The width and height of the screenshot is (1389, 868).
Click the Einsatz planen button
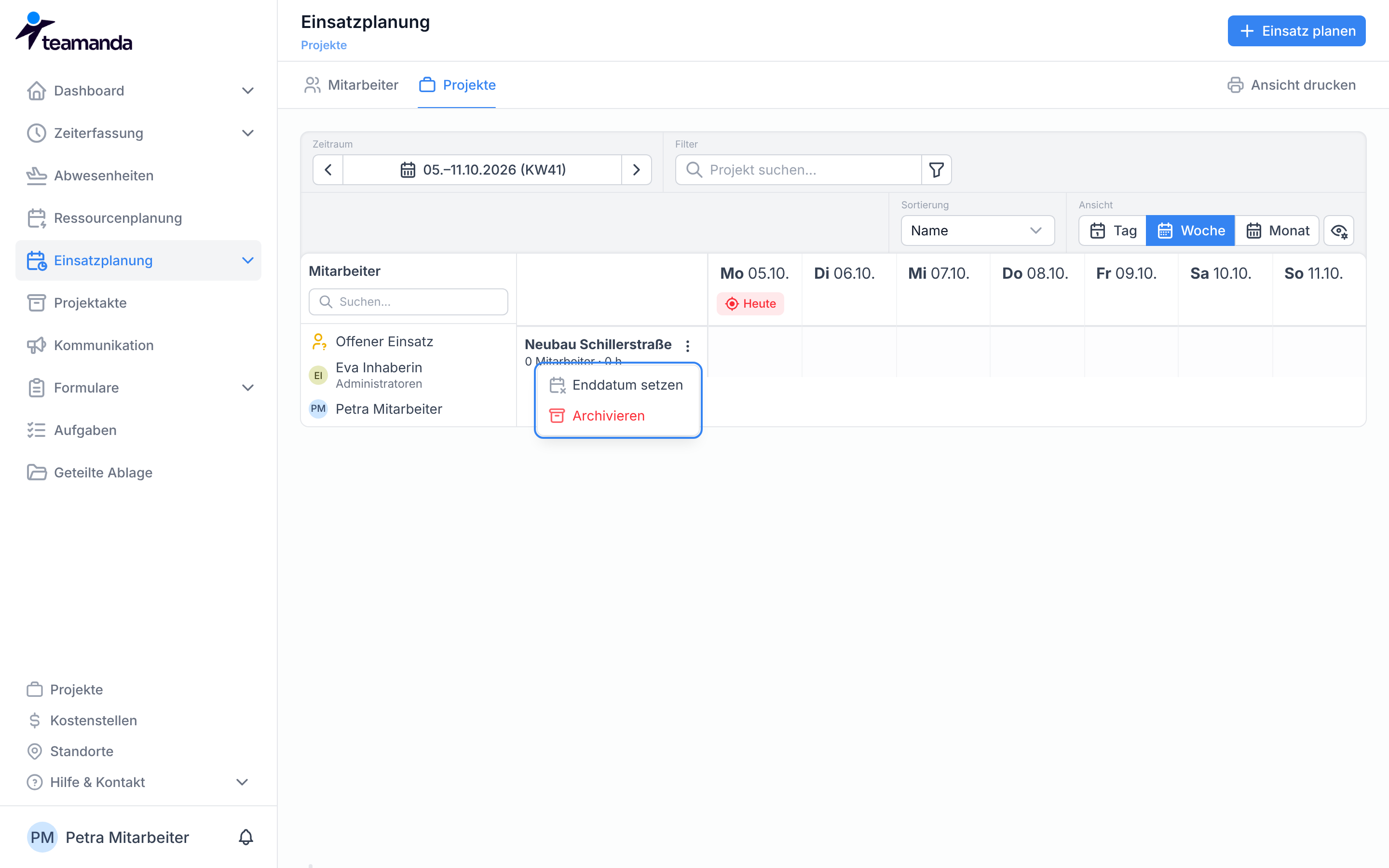(1296, 31)
